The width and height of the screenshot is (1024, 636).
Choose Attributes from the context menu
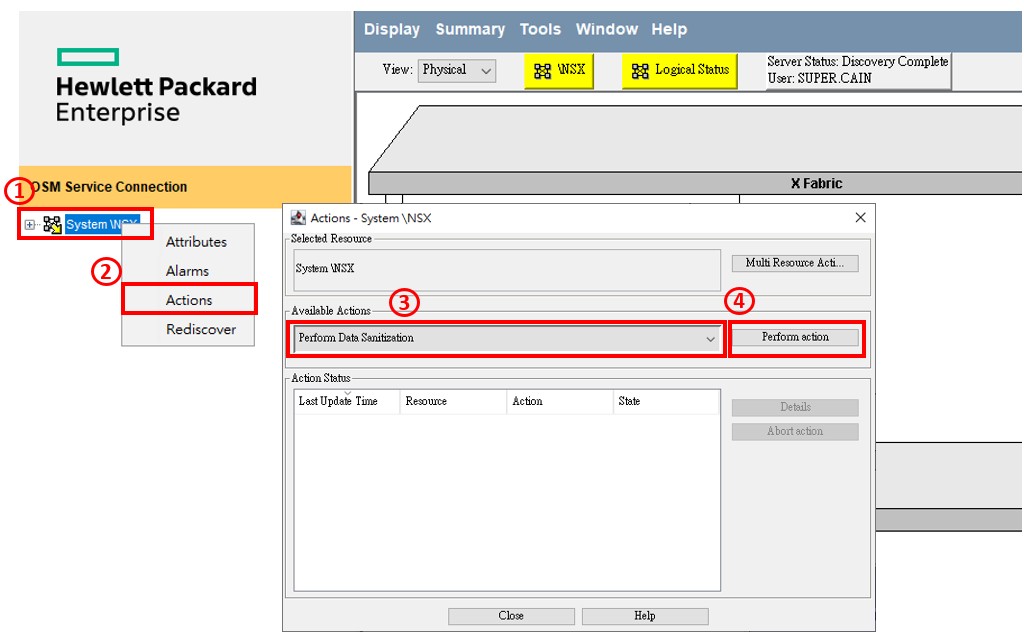[196, 242]
